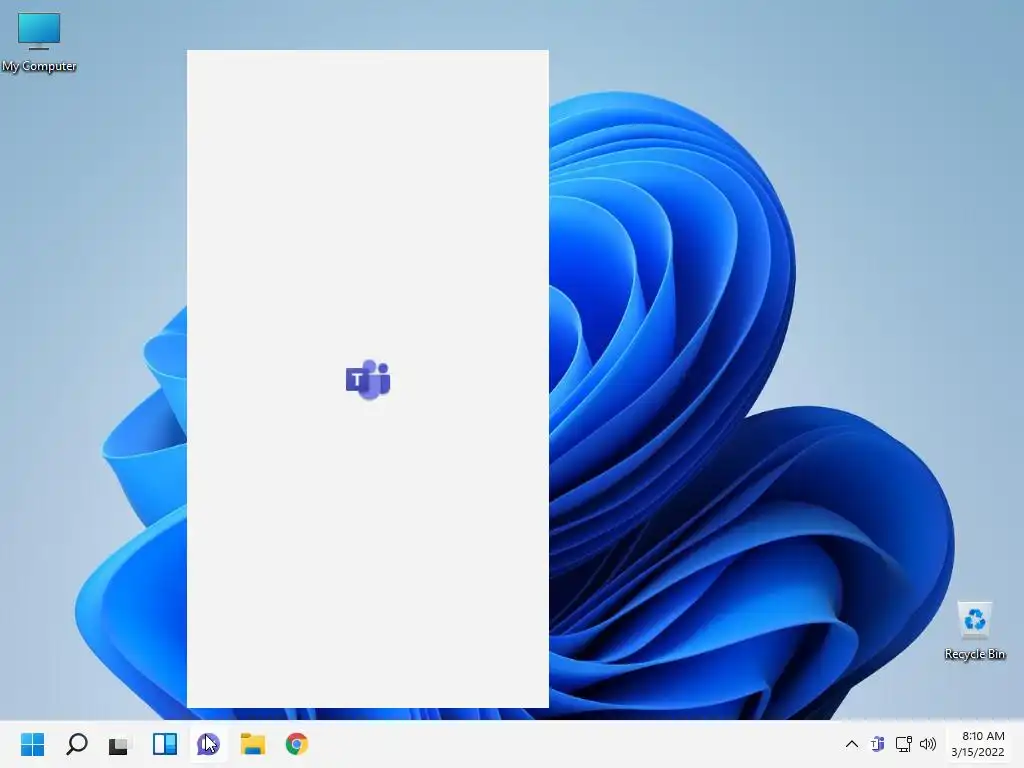Click the My Computer label text
Screen dimensions: 1024x768
pyautogui.click(x=39, y=66)
